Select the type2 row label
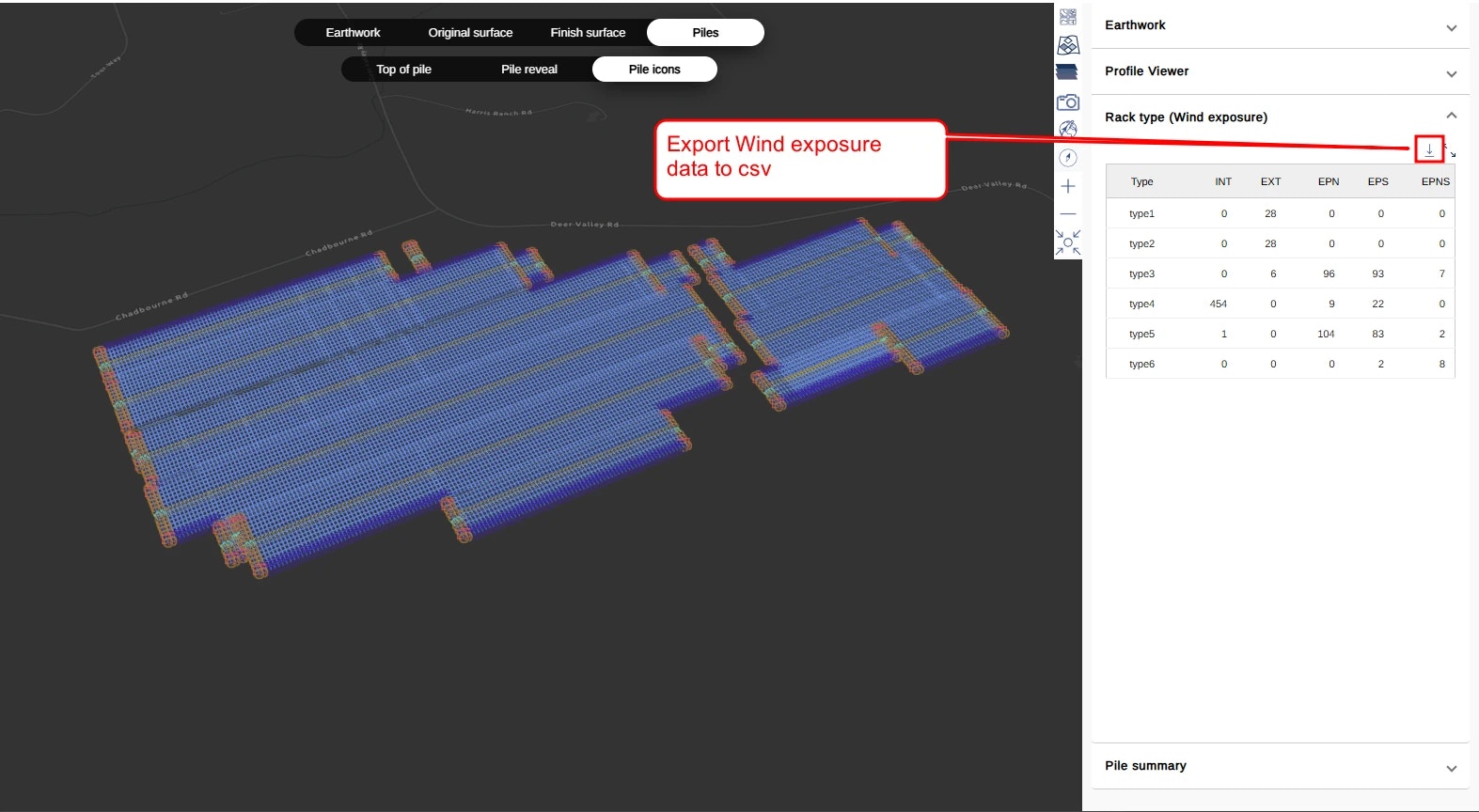 pos(1141,243)
